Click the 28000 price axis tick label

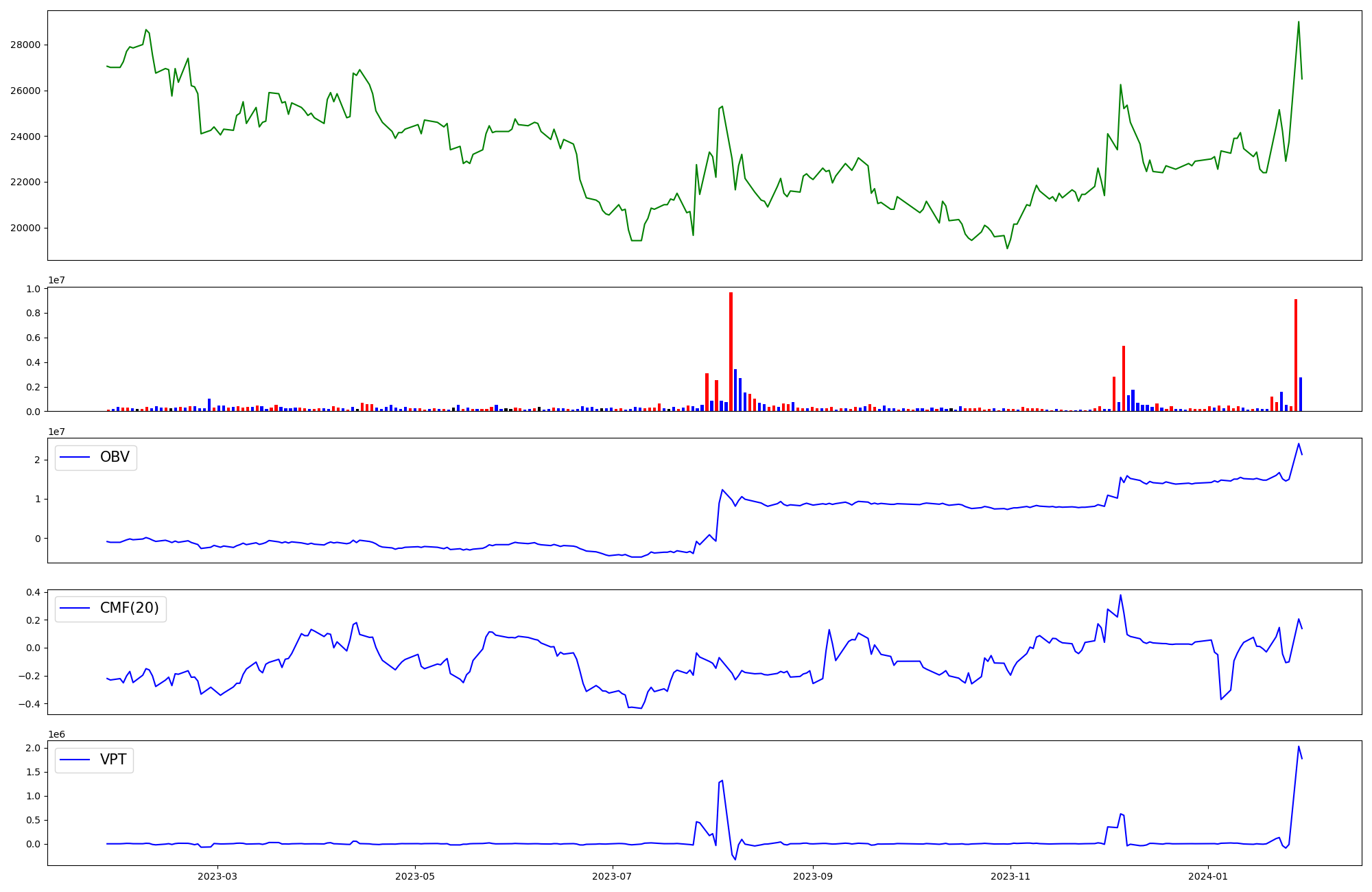click(25, 45)
